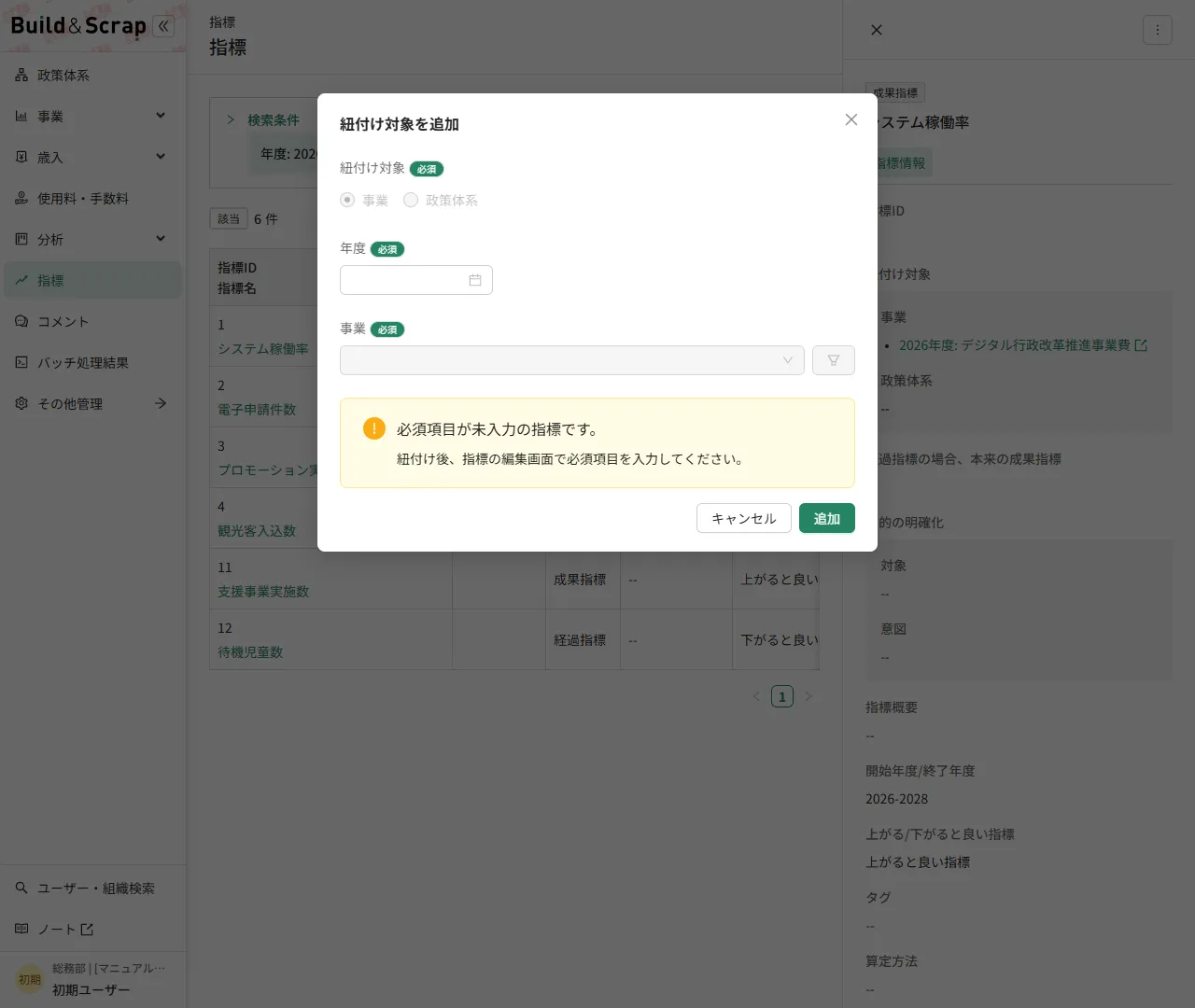1195x1008 pixels.
Task: Close the 紐付け対象を追加 dialog
Action: (x=851, y=119)
